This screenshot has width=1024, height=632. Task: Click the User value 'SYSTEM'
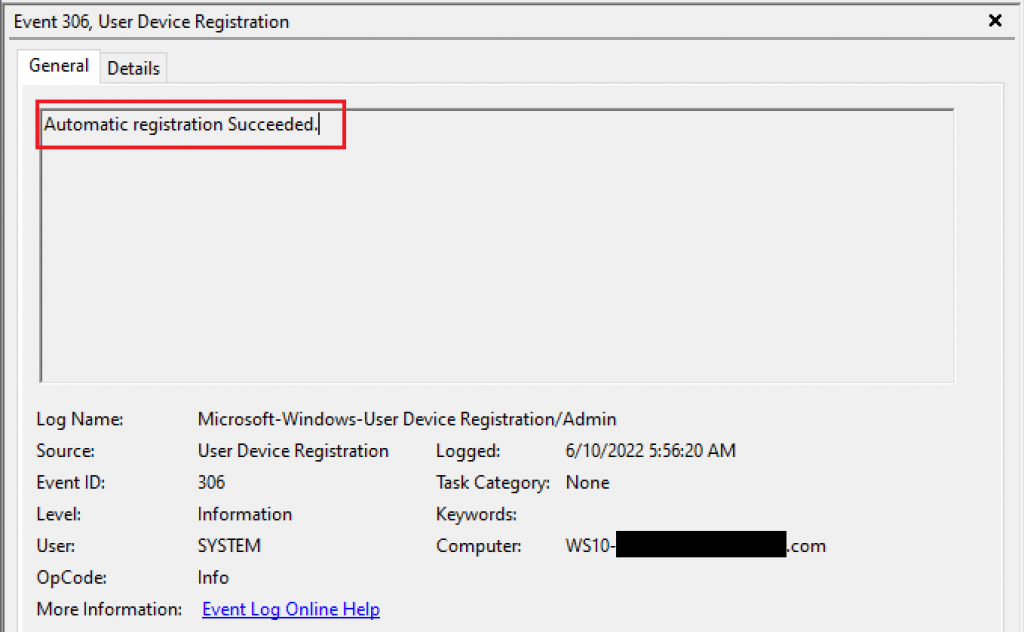pyautogui.click(x=229, y=546)
